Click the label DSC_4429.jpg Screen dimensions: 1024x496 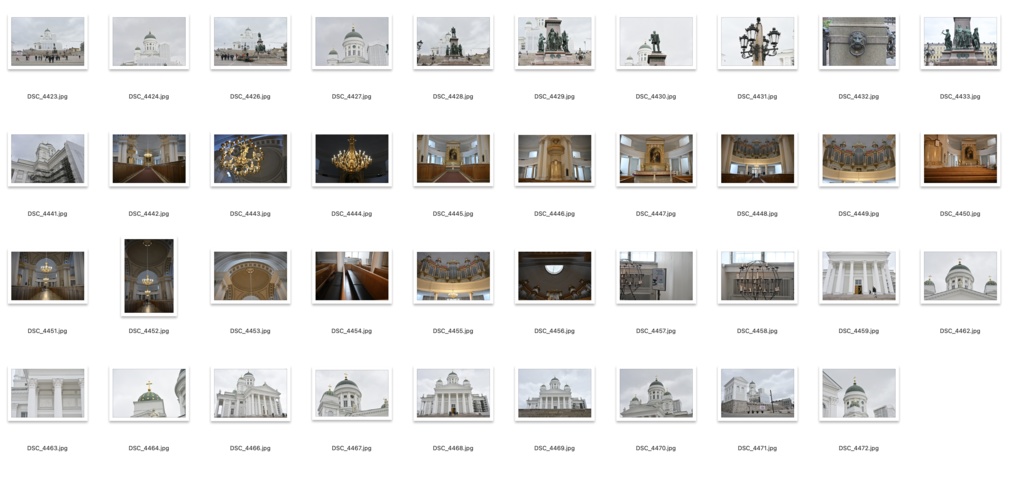(x=554, y=97)
